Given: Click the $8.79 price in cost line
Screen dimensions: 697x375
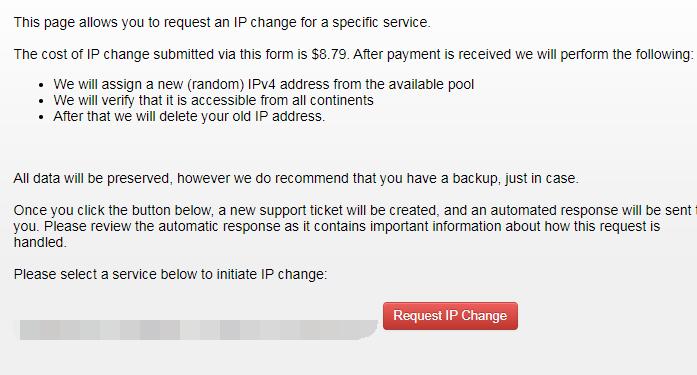Looking at the screenshot, I should 329,54.
